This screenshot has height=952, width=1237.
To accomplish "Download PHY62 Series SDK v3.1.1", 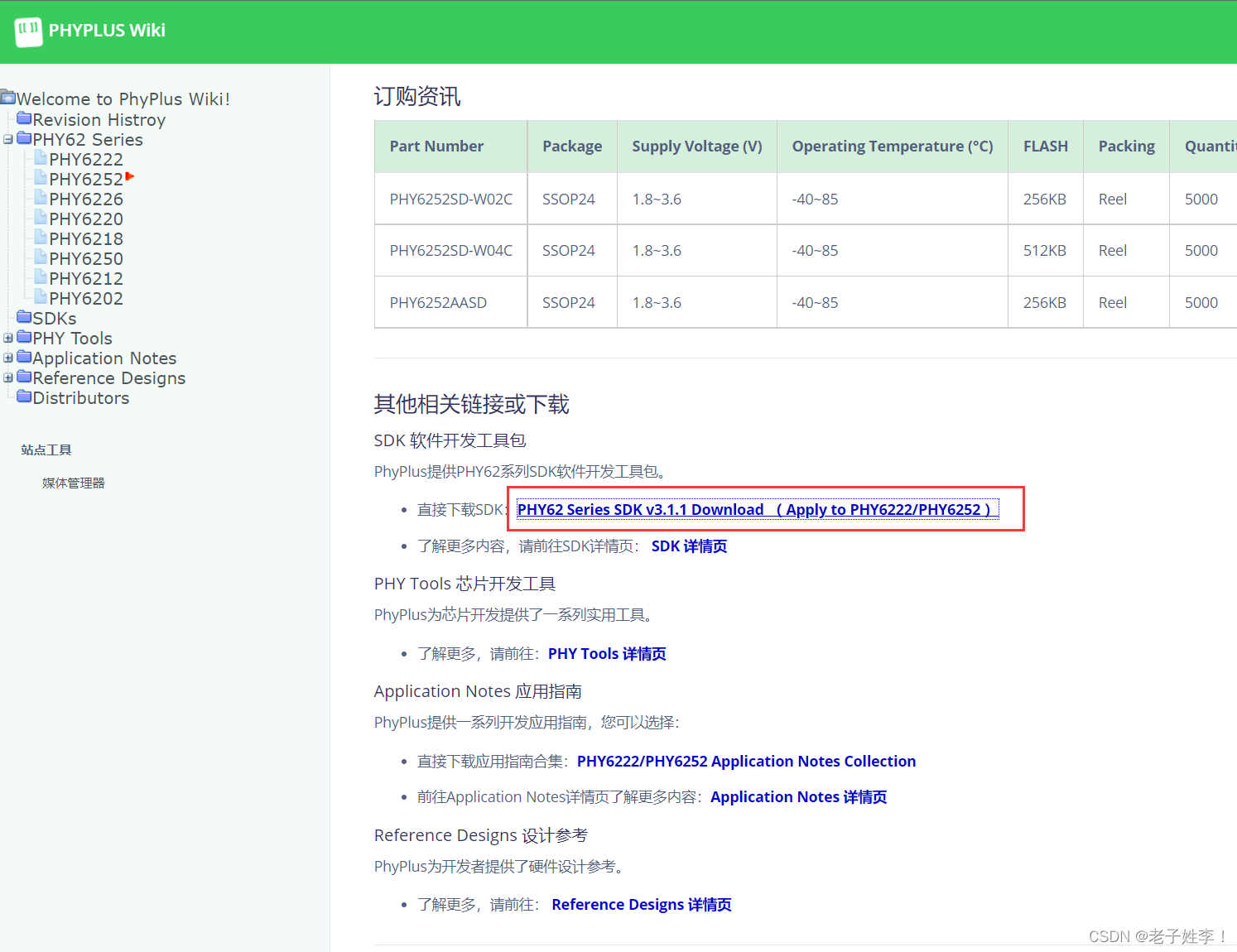I will point(758,510).
